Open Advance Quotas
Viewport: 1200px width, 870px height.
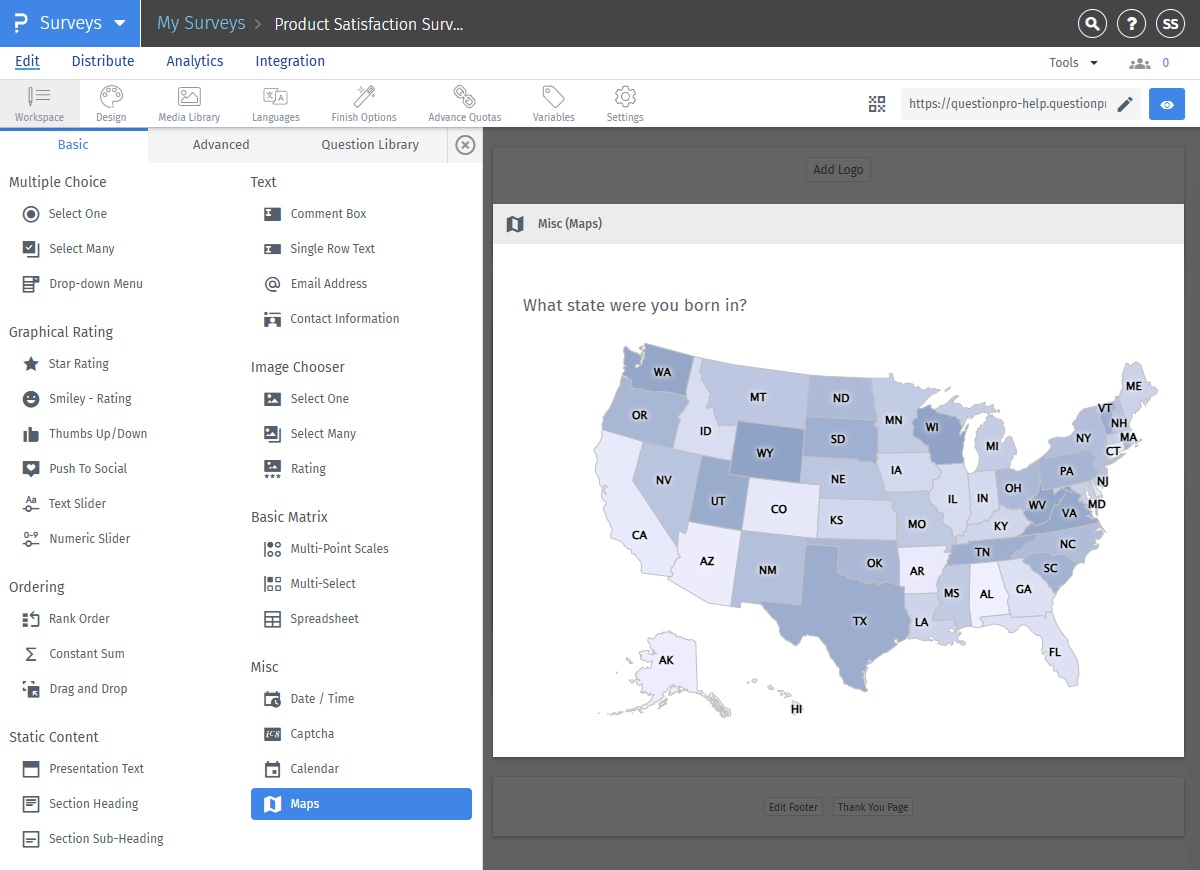click(464, 103)
